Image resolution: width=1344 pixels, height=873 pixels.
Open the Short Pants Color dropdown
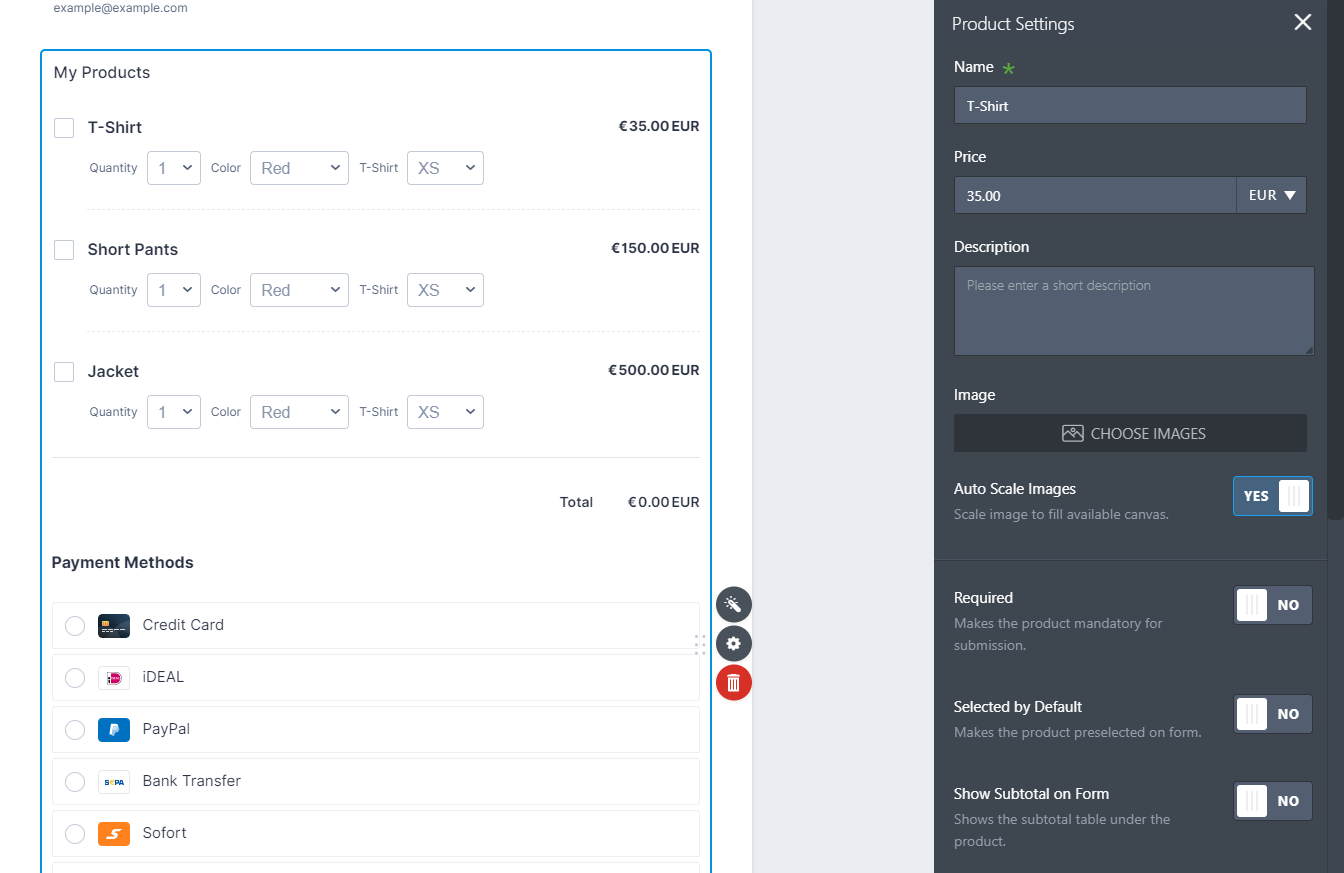pyautogui.click(x=299, y=290)
